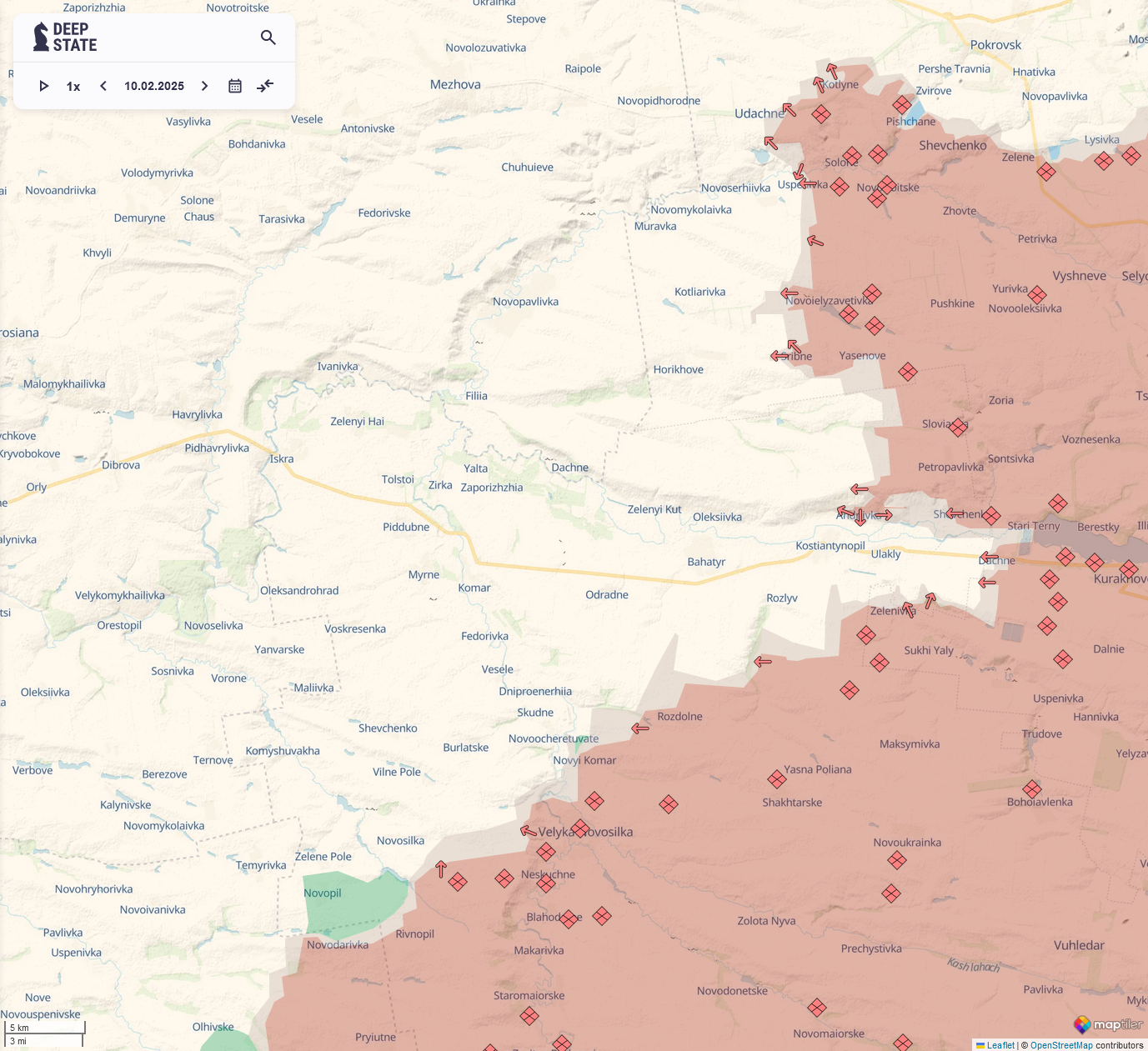Viewport: 1148px width, 1051px height.
Task: Select the date field 10.02.2025
Action: (x=154, y=86)
